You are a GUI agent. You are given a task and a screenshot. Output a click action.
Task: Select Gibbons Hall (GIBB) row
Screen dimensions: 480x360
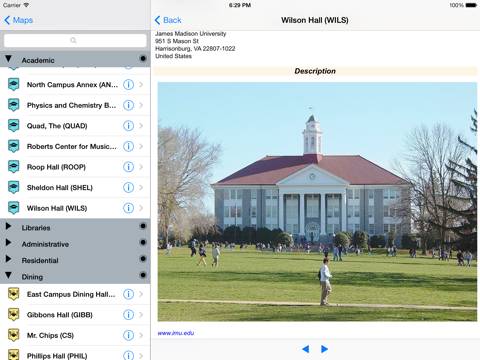pos(75,315)
